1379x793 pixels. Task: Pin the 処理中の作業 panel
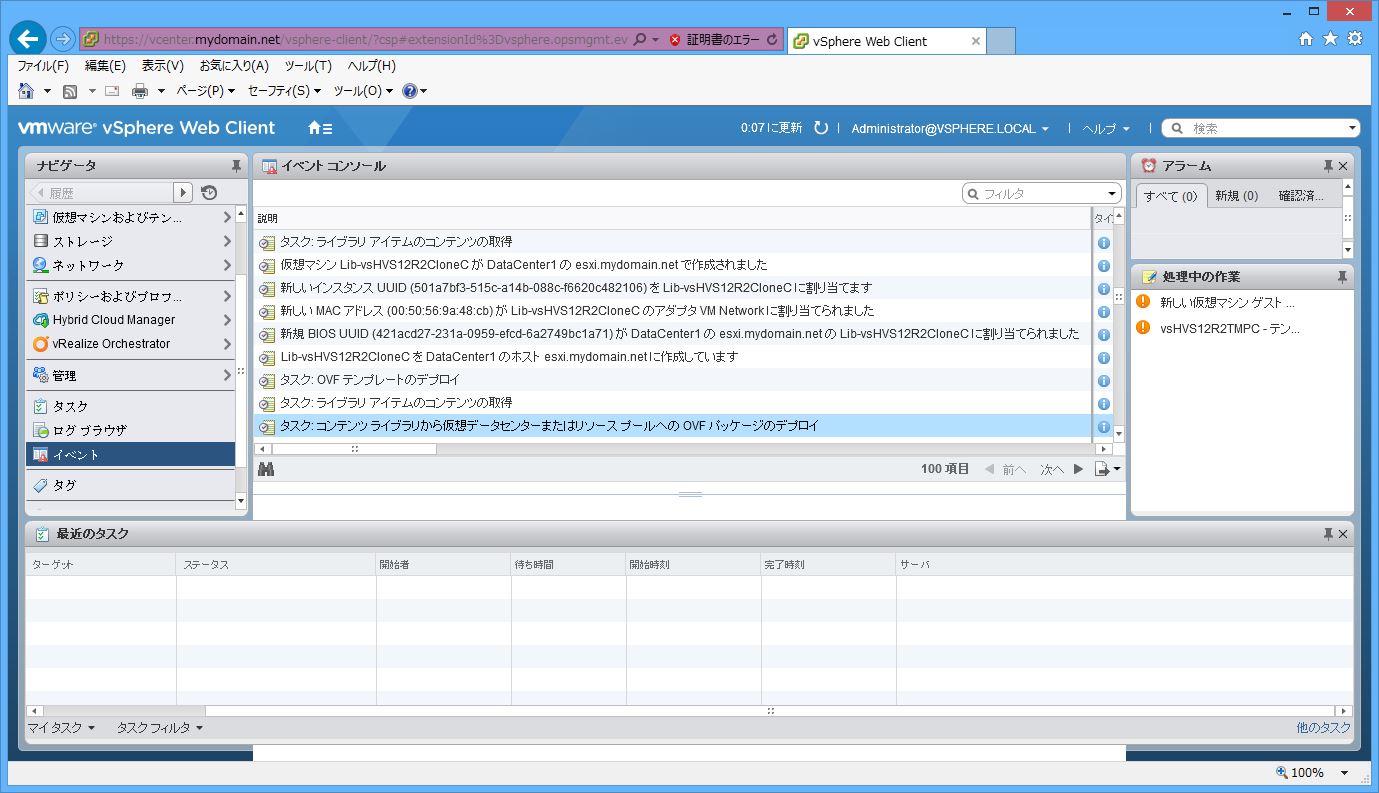pyautogui.click(x=1342, y=277)
